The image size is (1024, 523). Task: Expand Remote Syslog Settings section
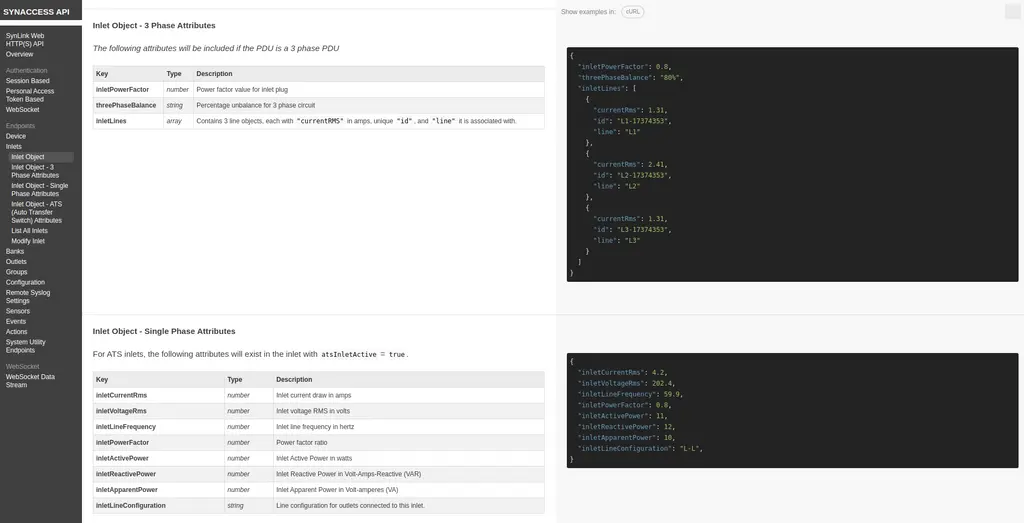pos(28,297)
